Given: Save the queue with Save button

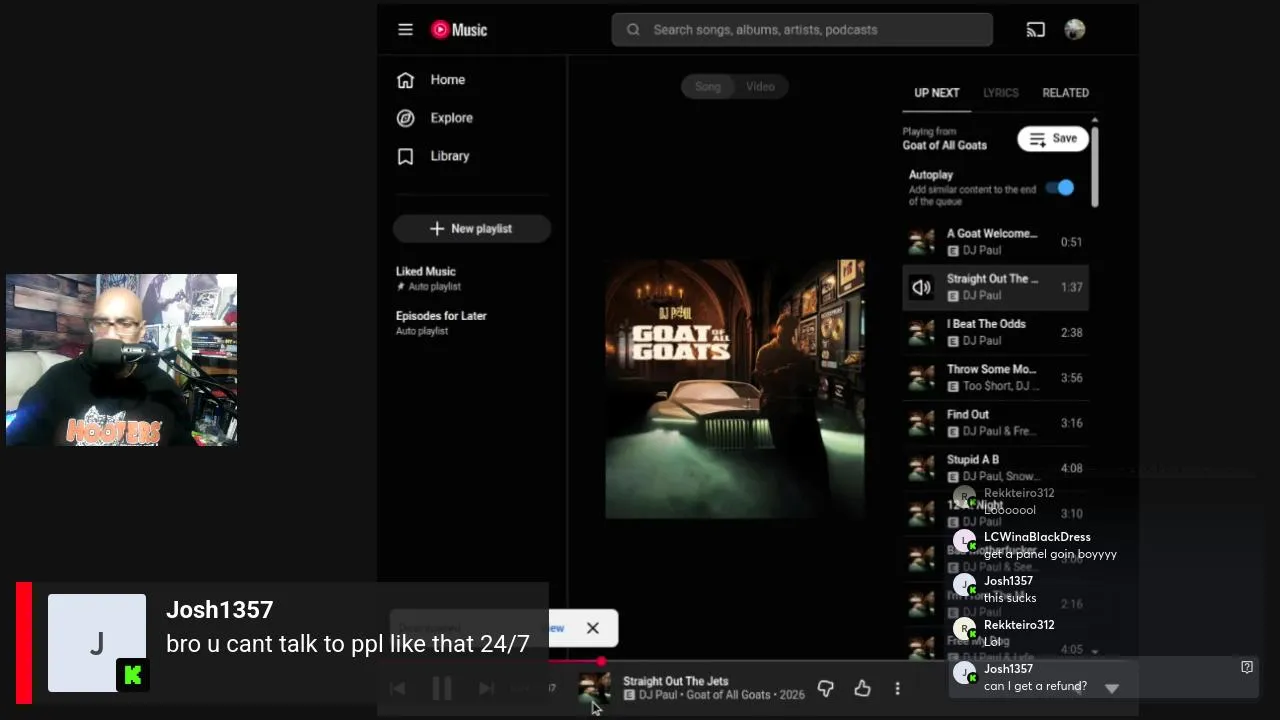Looking at the screenshot, I should (x=1053, y=139).
